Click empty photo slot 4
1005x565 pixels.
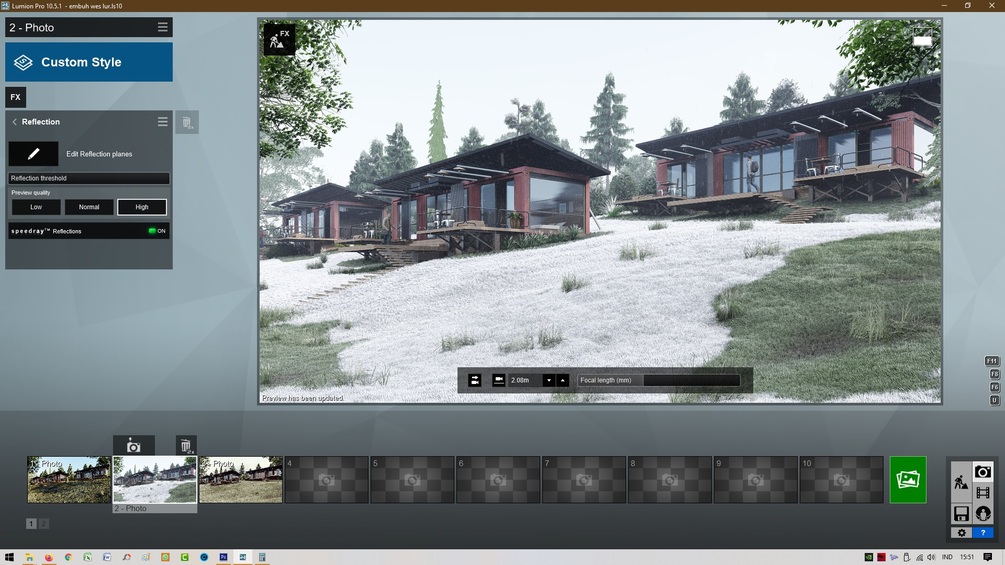coord(327,479)
